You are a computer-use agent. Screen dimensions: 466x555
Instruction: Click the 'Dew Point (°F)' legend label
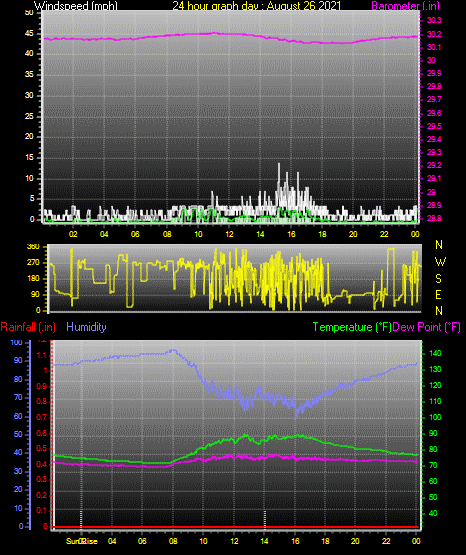(427, 327)
